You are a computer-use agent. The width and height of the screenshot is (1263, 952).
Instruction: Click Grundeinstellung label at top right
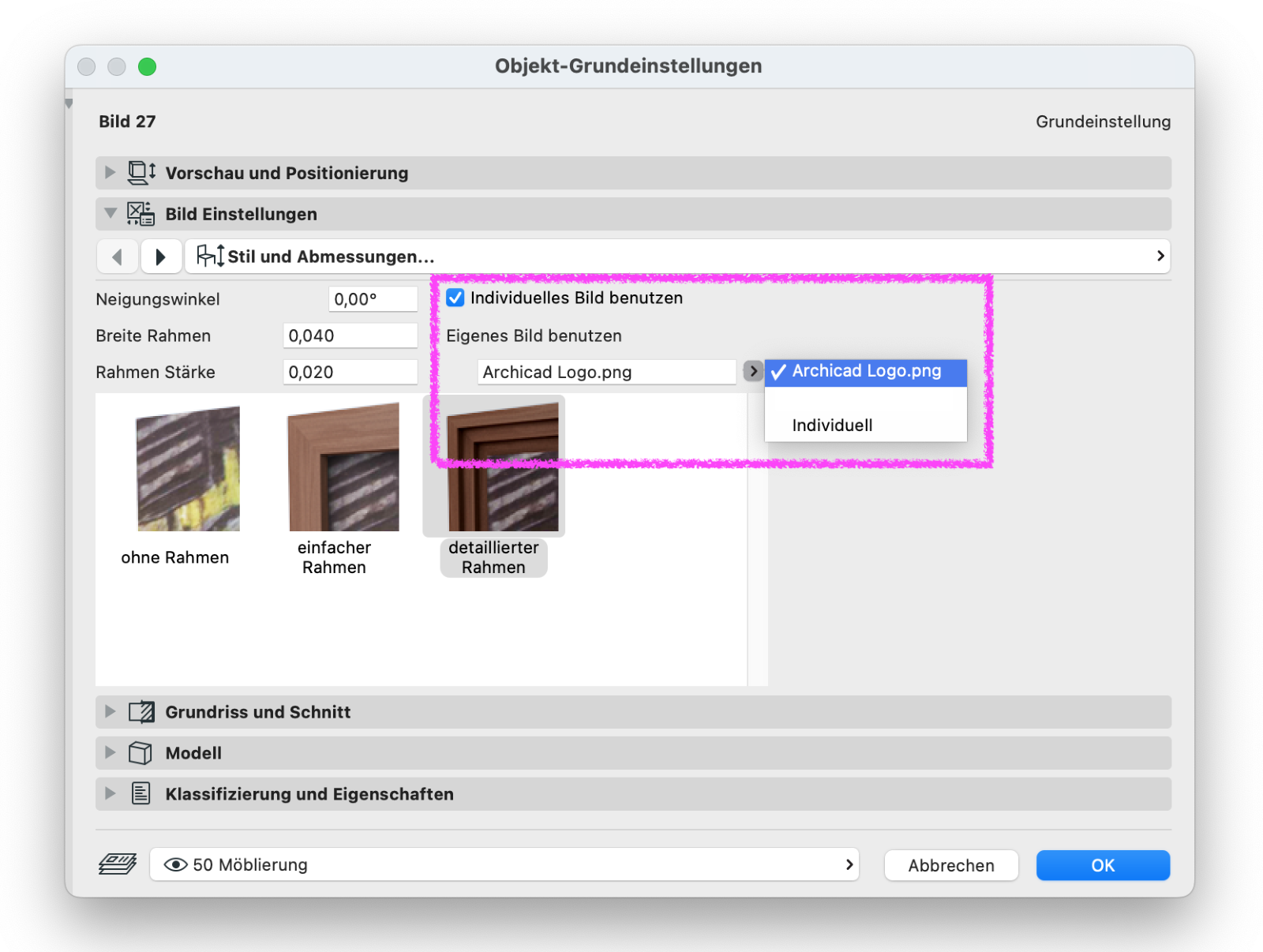1103,122
